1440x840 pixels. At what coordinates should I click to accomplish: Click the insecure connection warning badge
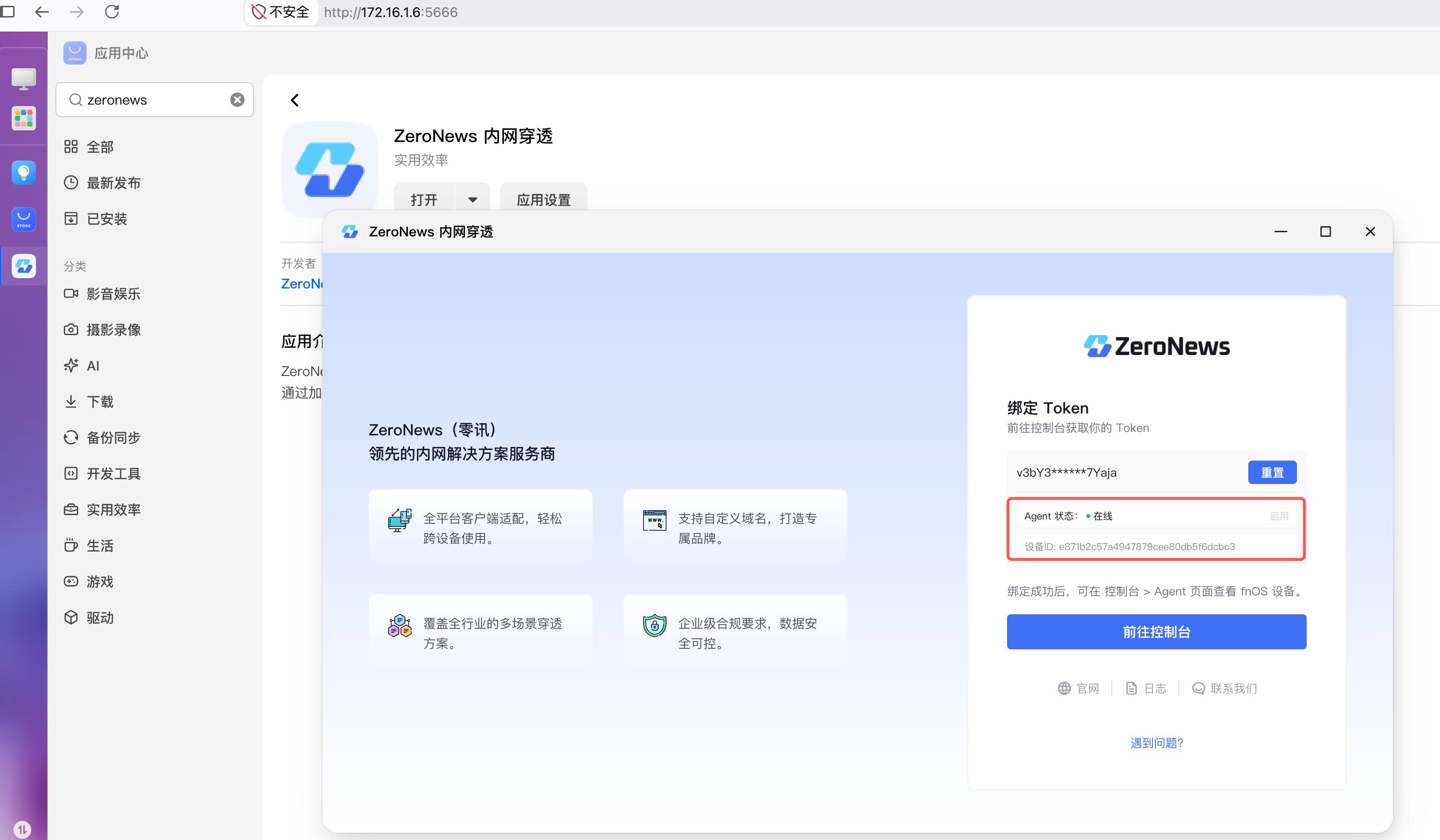tap(281, 12)
